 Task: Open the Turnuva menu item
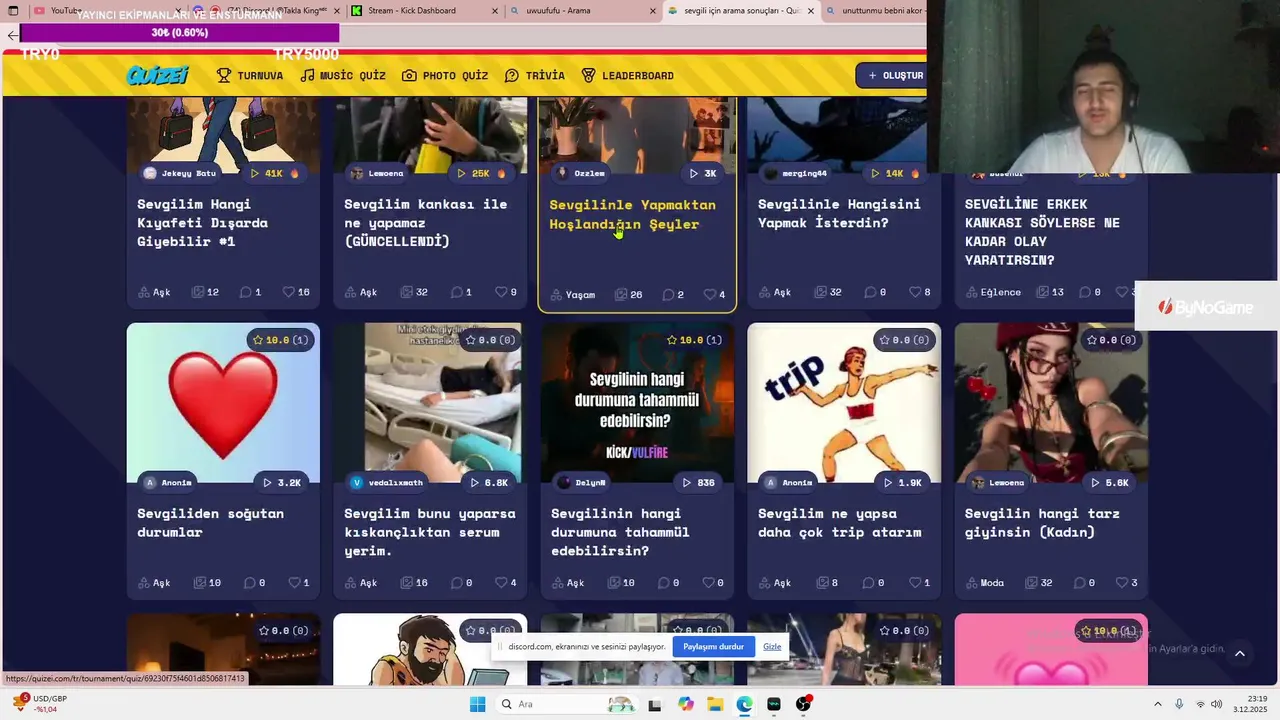point(250,75)
